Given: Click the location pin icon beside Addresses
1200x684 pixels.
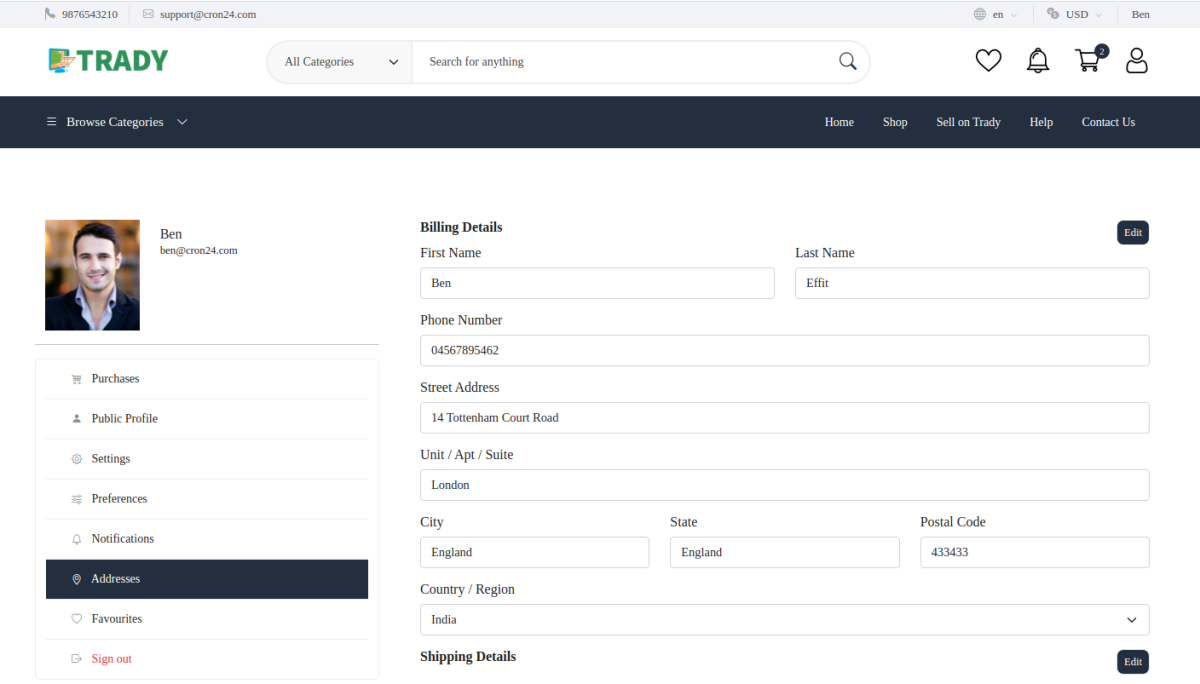Looking at the screenshot, I should point(77,579).
